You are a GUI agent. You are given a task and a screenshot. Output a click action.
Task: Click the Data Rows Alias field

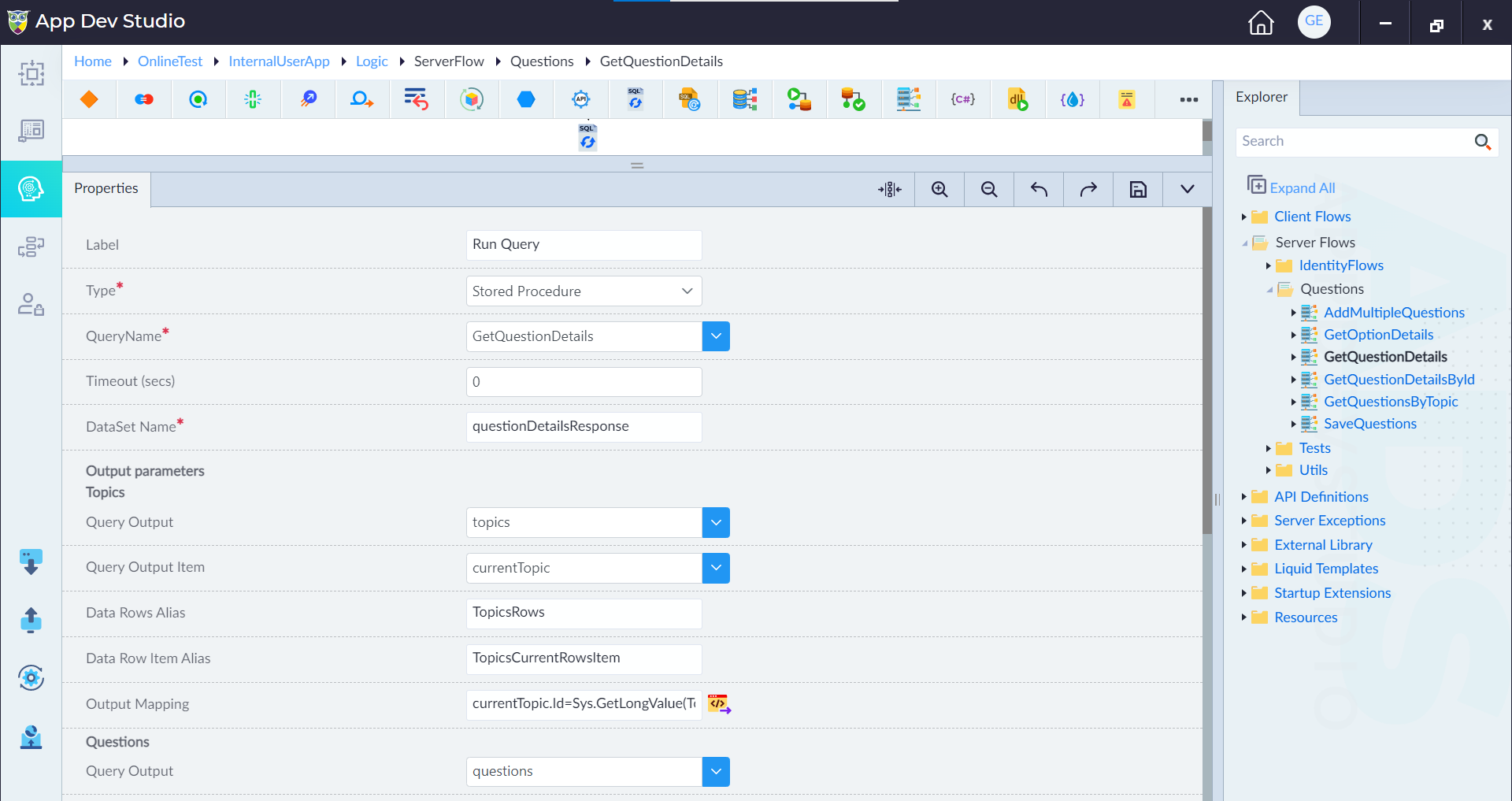pos(584,614)
